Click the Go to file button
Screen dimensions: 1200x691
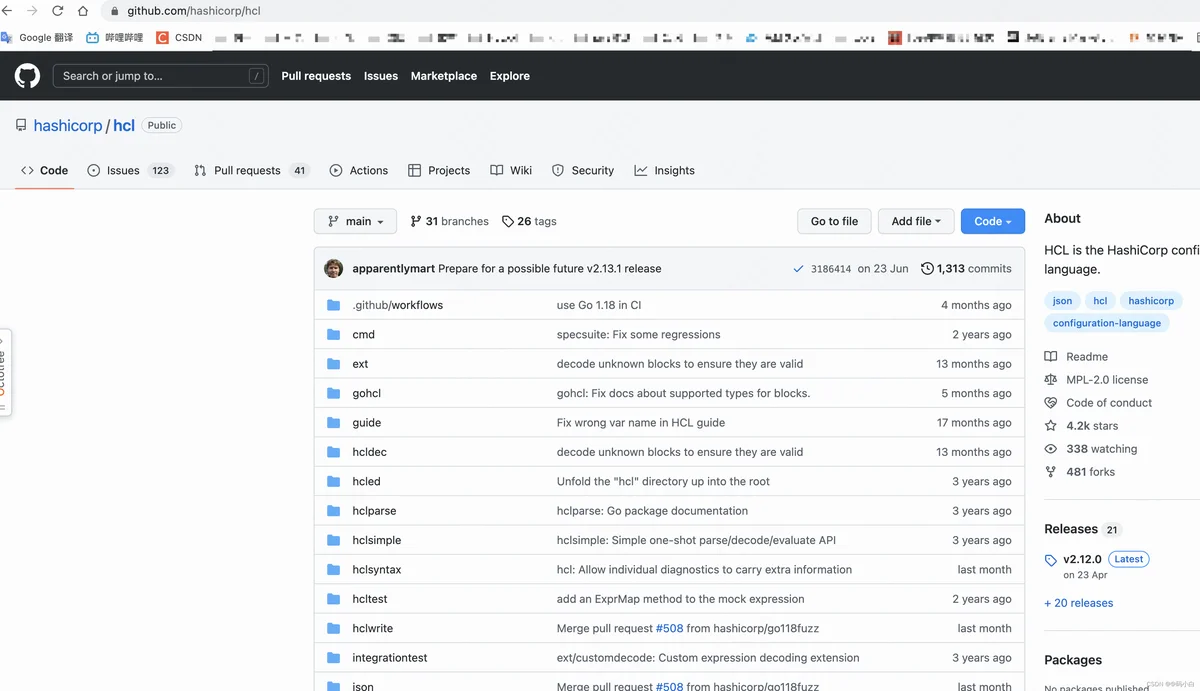click(x=834, y=221)
